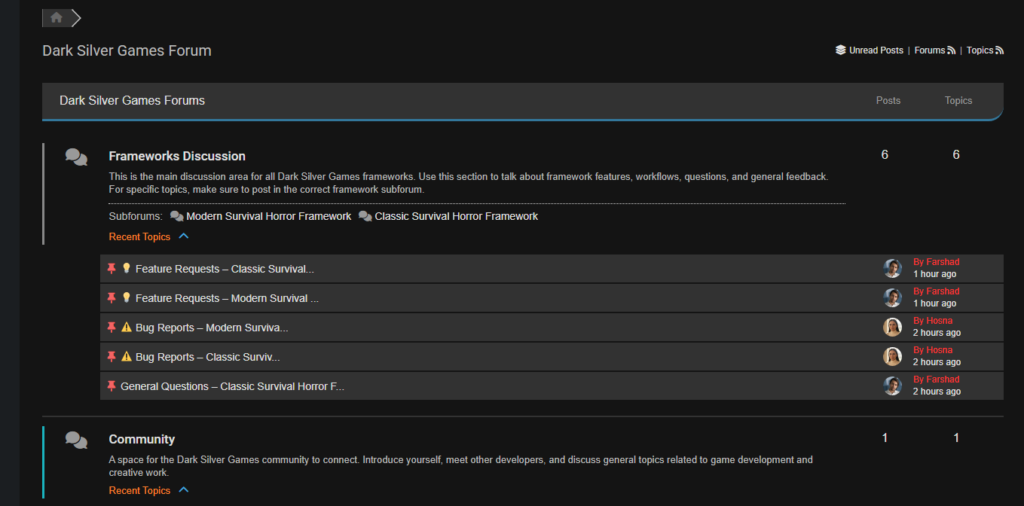Open Bug Reports – Classic Survival topic
The image size is (1024, 506).
click(x=207, y=357)
